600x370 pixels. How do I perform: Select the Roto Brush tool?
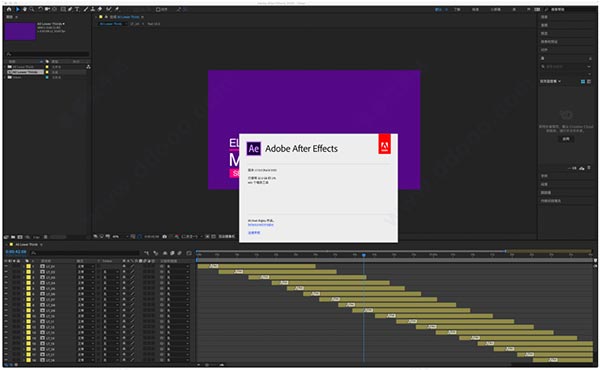click(109, 9)
